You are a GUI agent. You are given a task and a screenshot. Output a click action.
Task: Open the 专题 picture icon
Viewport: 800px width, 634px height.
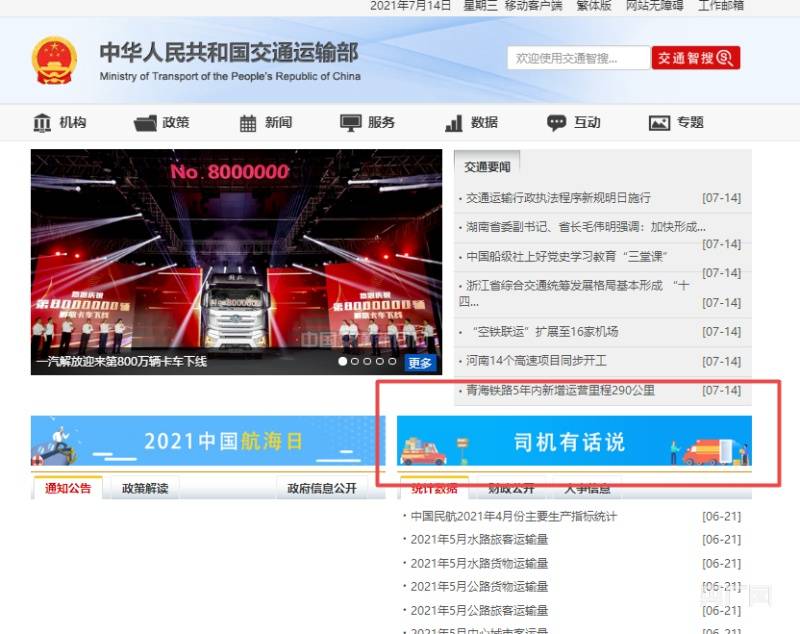click(x=659, y=123)
